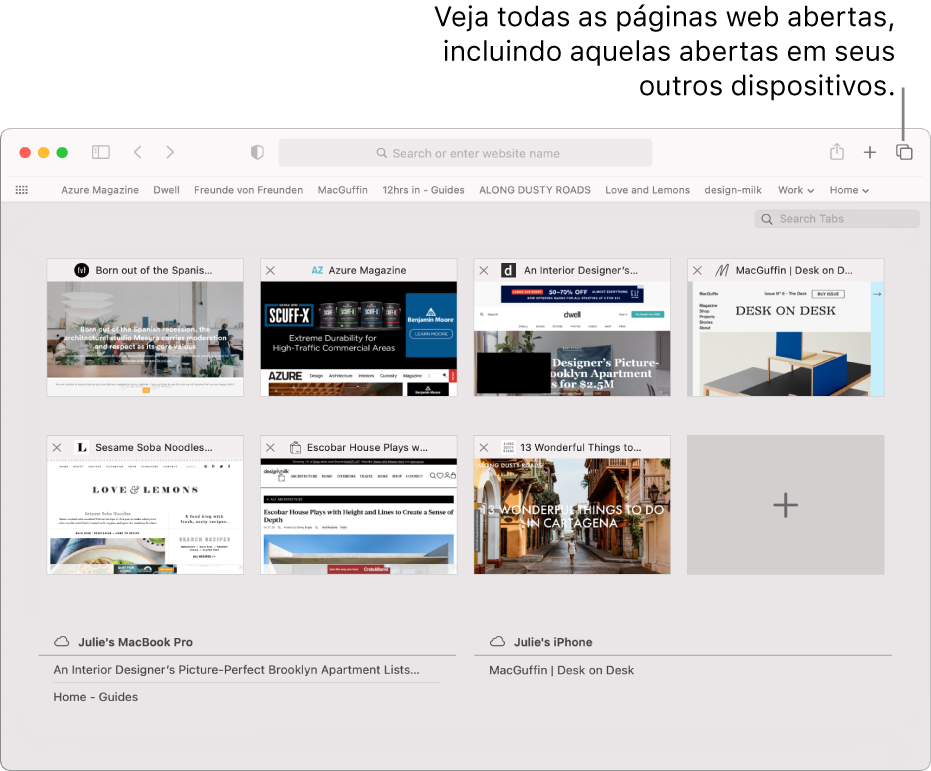Expand the Home bookmarks folder

(x=849, y=190)
